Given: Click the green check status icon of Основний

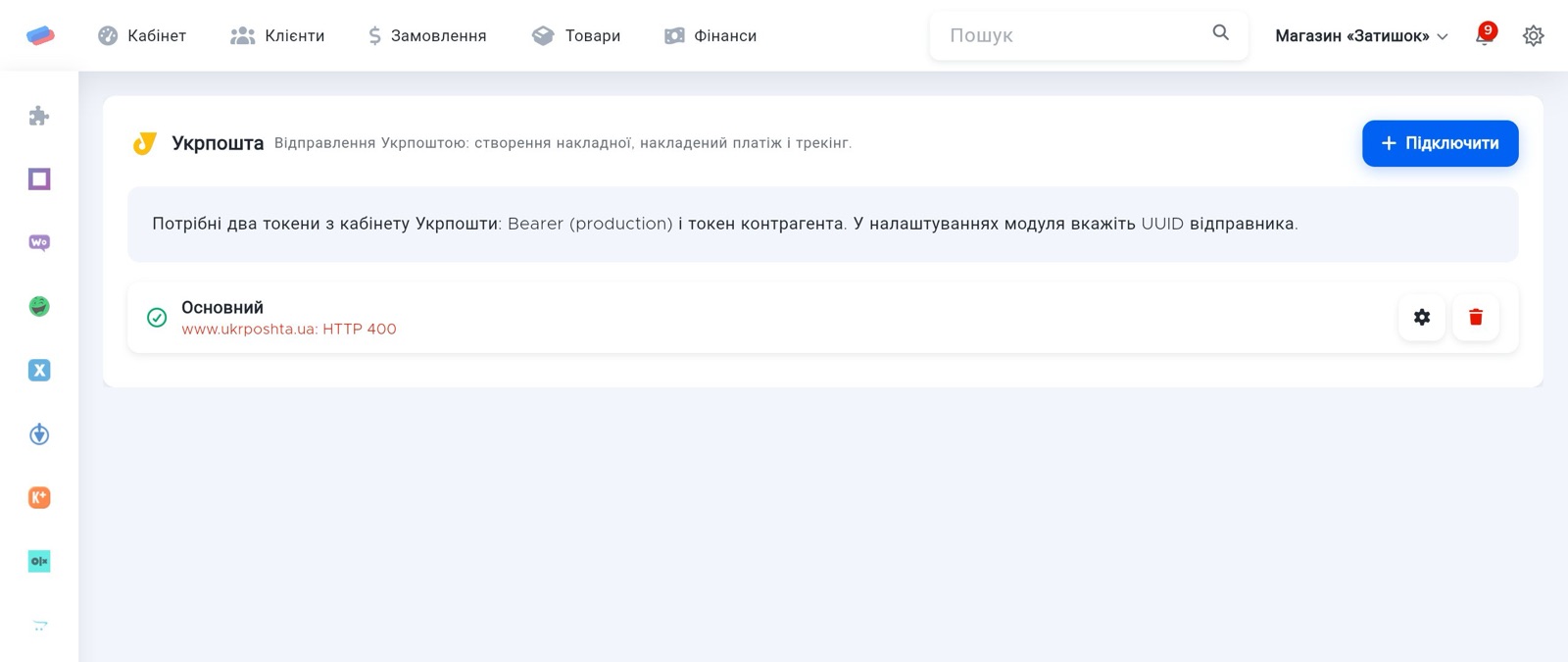Looking at the screenshot, I should pos(157,318).
